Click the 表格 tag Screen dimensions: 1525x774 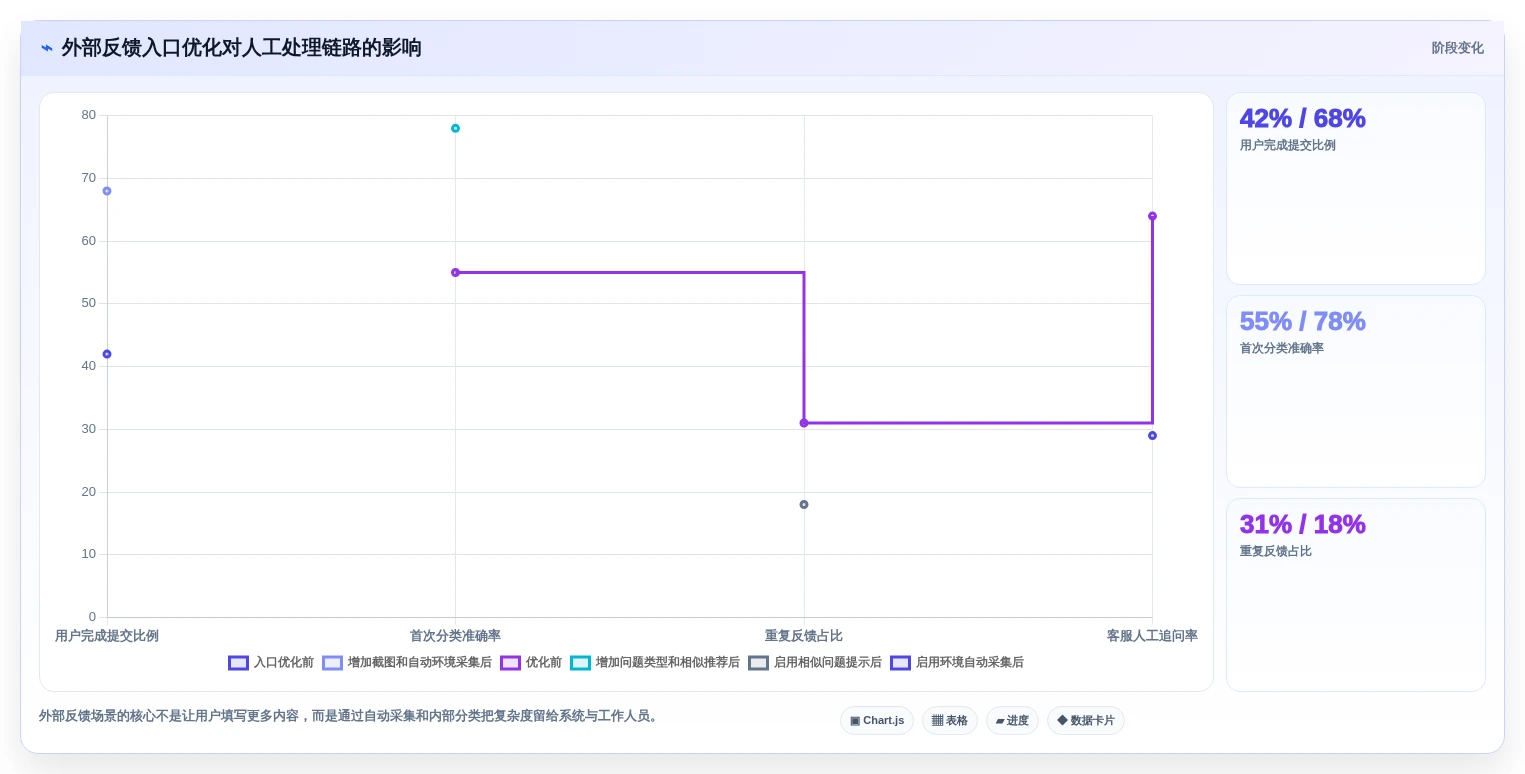[950, 720]
